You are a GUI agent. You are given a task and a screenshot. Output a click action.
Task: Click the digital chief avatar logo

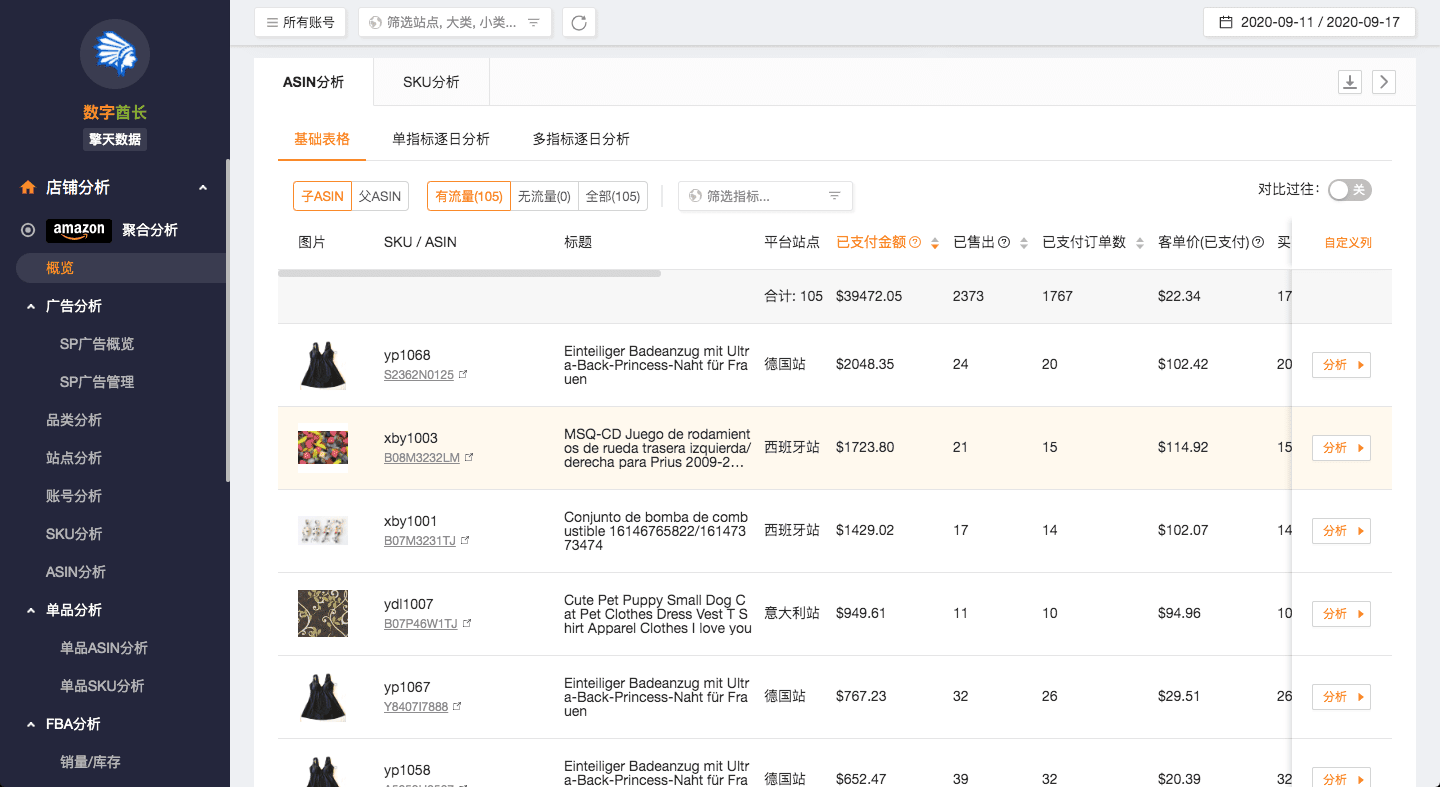click(115, 54)
